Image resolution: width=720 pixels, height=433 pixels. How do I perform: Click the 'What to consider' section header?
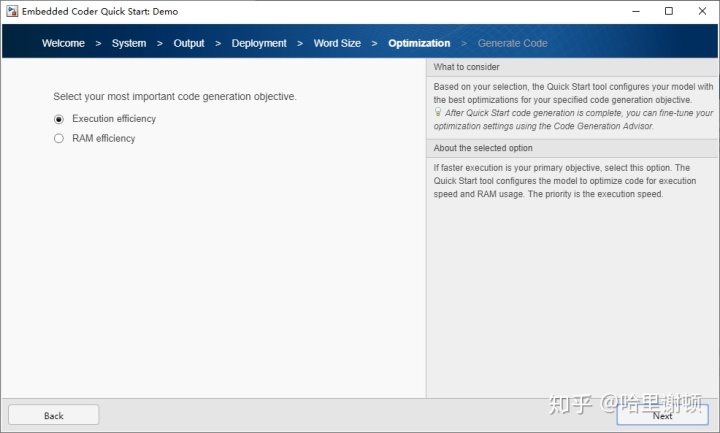[572, 67]
